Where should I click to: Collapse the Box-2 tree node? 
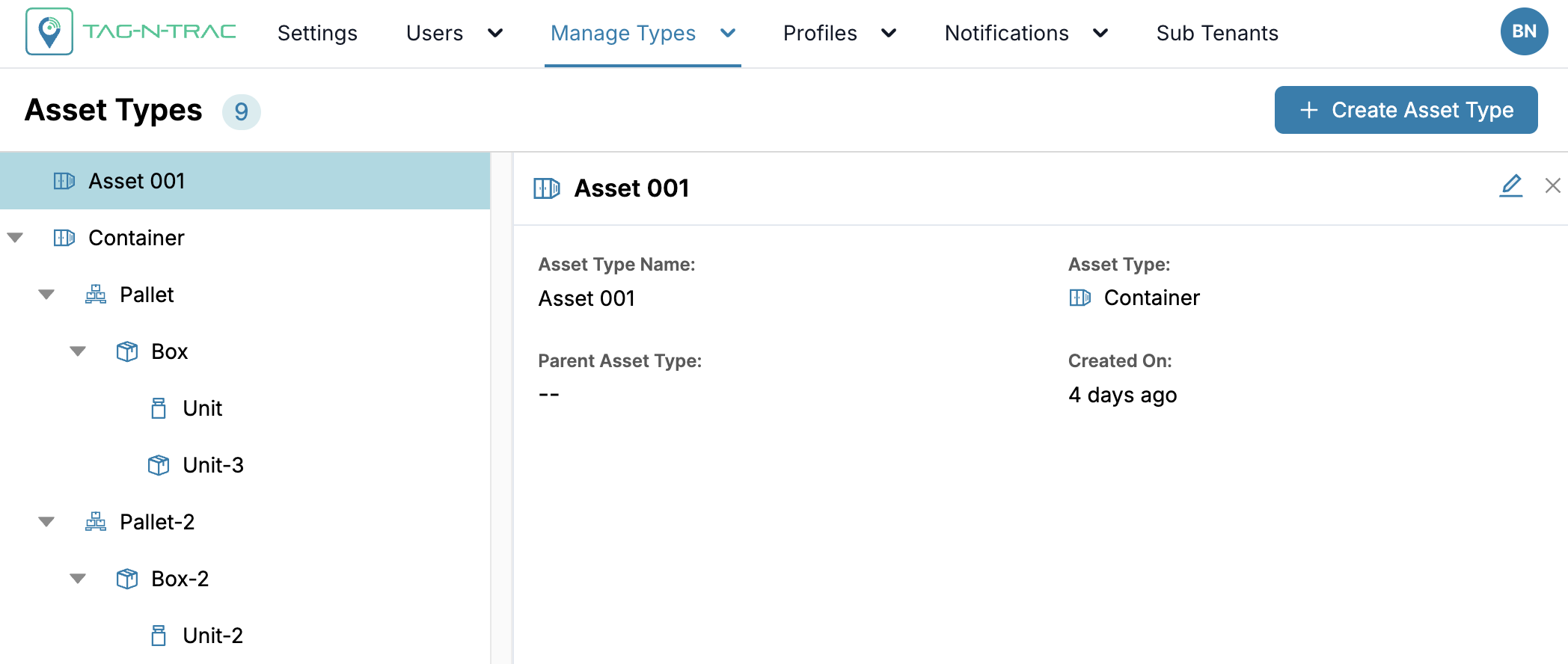pyautogui.click(x=78, y=579)
